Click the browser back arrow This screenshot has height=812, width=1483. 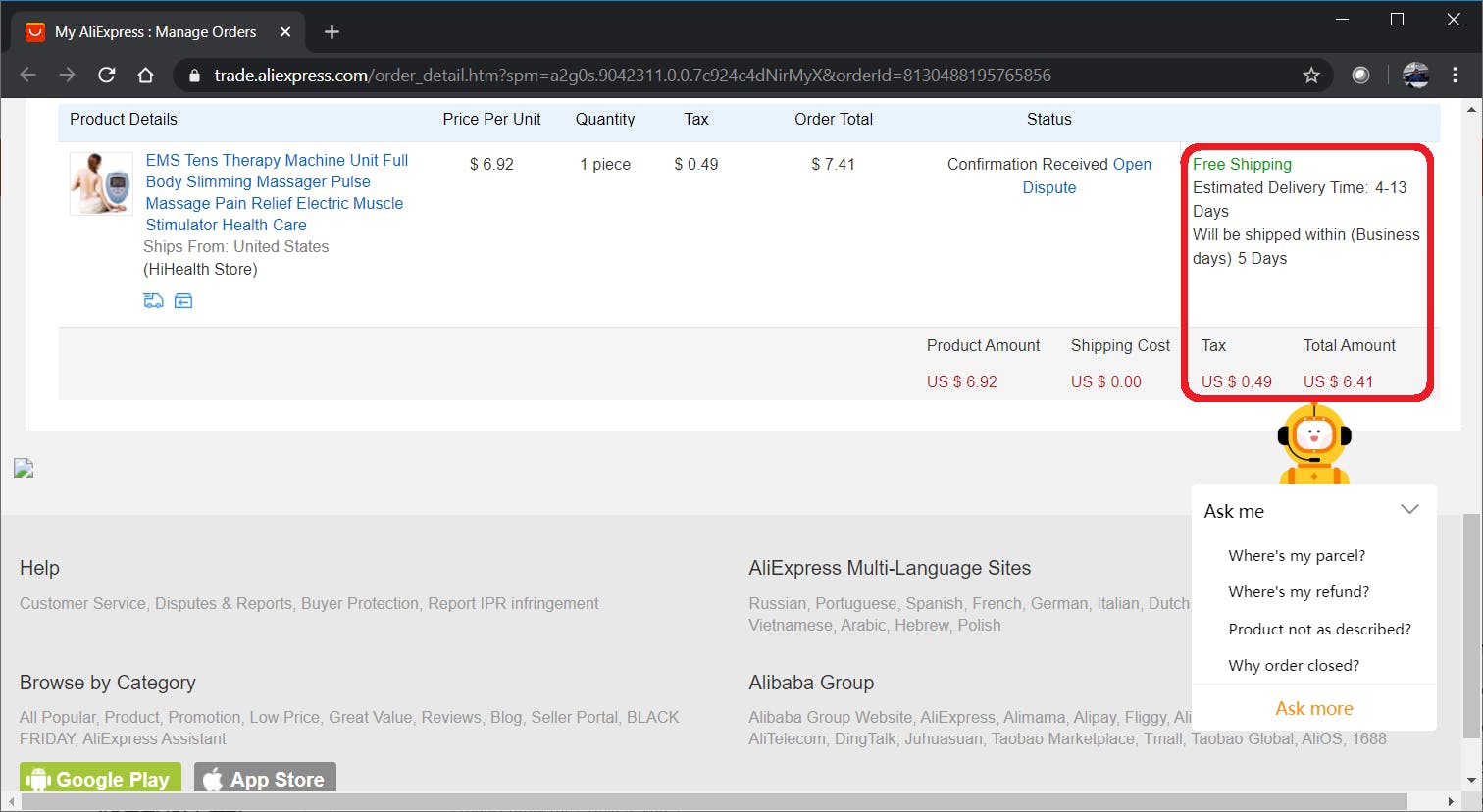pyautogui.click(x=27, y=76)
